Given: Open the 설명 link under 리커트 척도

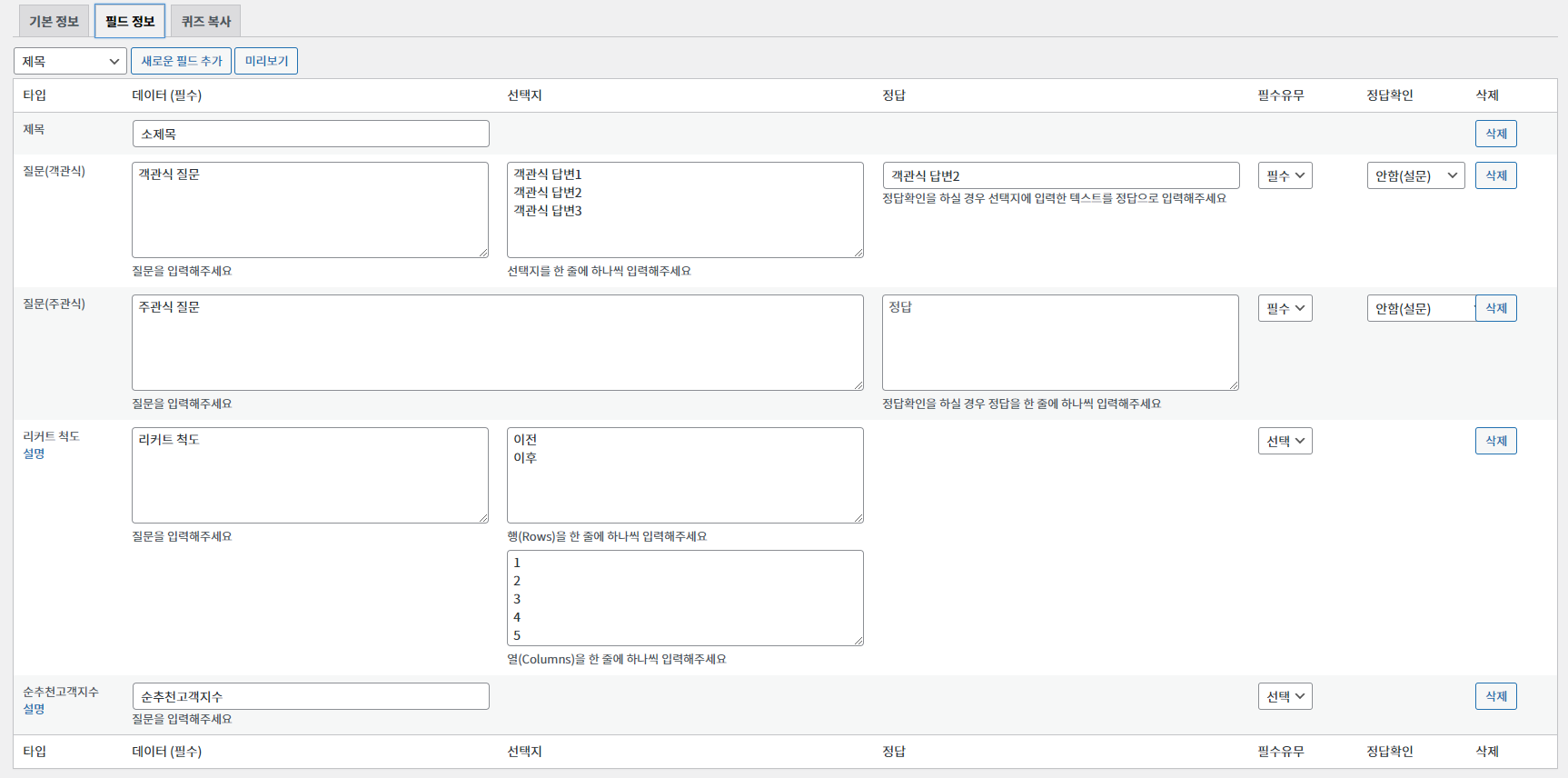Looking at the screenshot, I should (34, 454).
